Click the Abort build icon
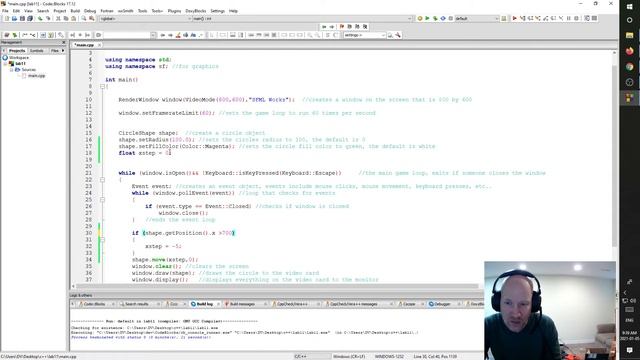This screenshot has width=640, height=360. tap(451, 18)
